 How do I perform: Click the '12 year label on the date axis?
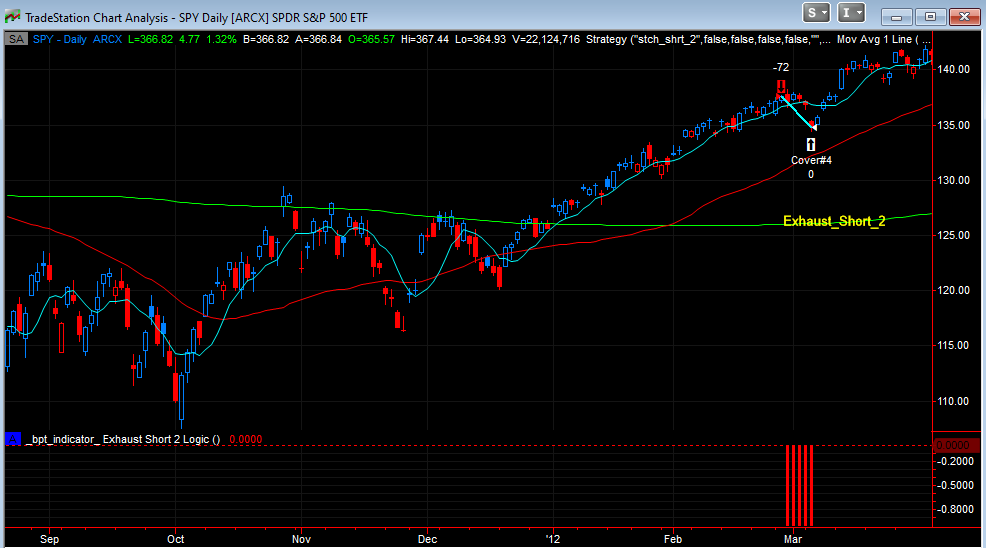pos(551,537)
